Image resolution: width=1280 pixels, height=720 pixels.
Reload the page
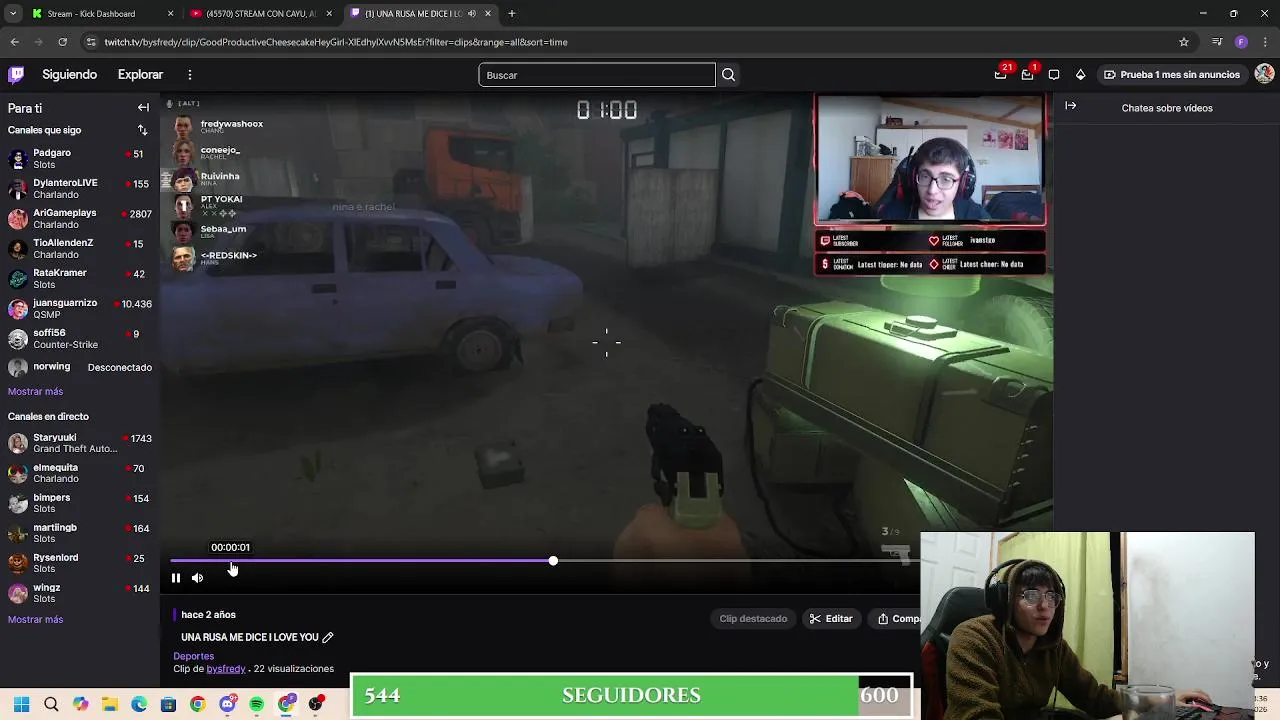pyautogui.click(x=62, y=42)
